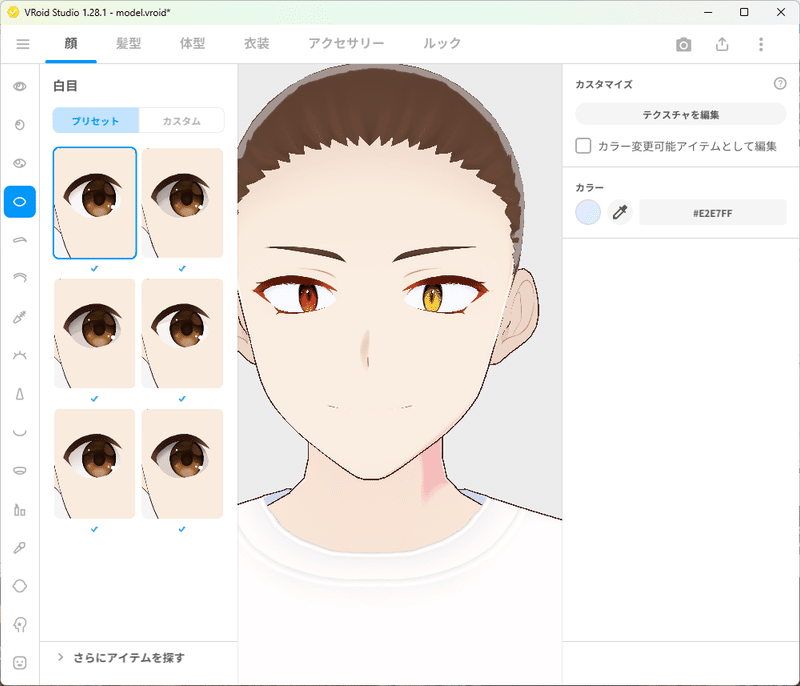Open the mouth curve category in sidebar
Screen dimensions: 800x686
(x=20, y=433)
